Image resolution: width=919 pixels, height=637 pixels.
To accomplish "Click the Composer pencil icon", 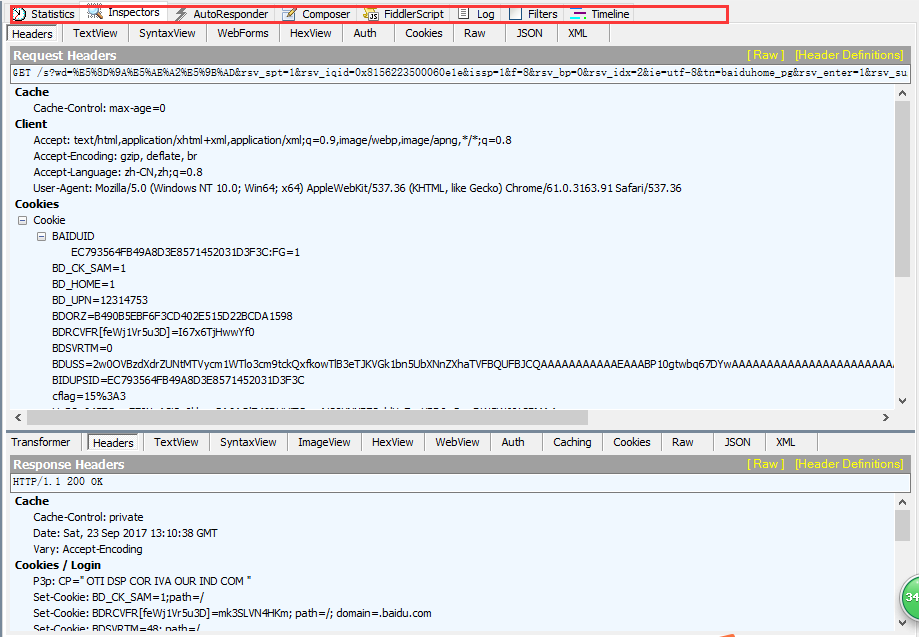I will 289,14.
